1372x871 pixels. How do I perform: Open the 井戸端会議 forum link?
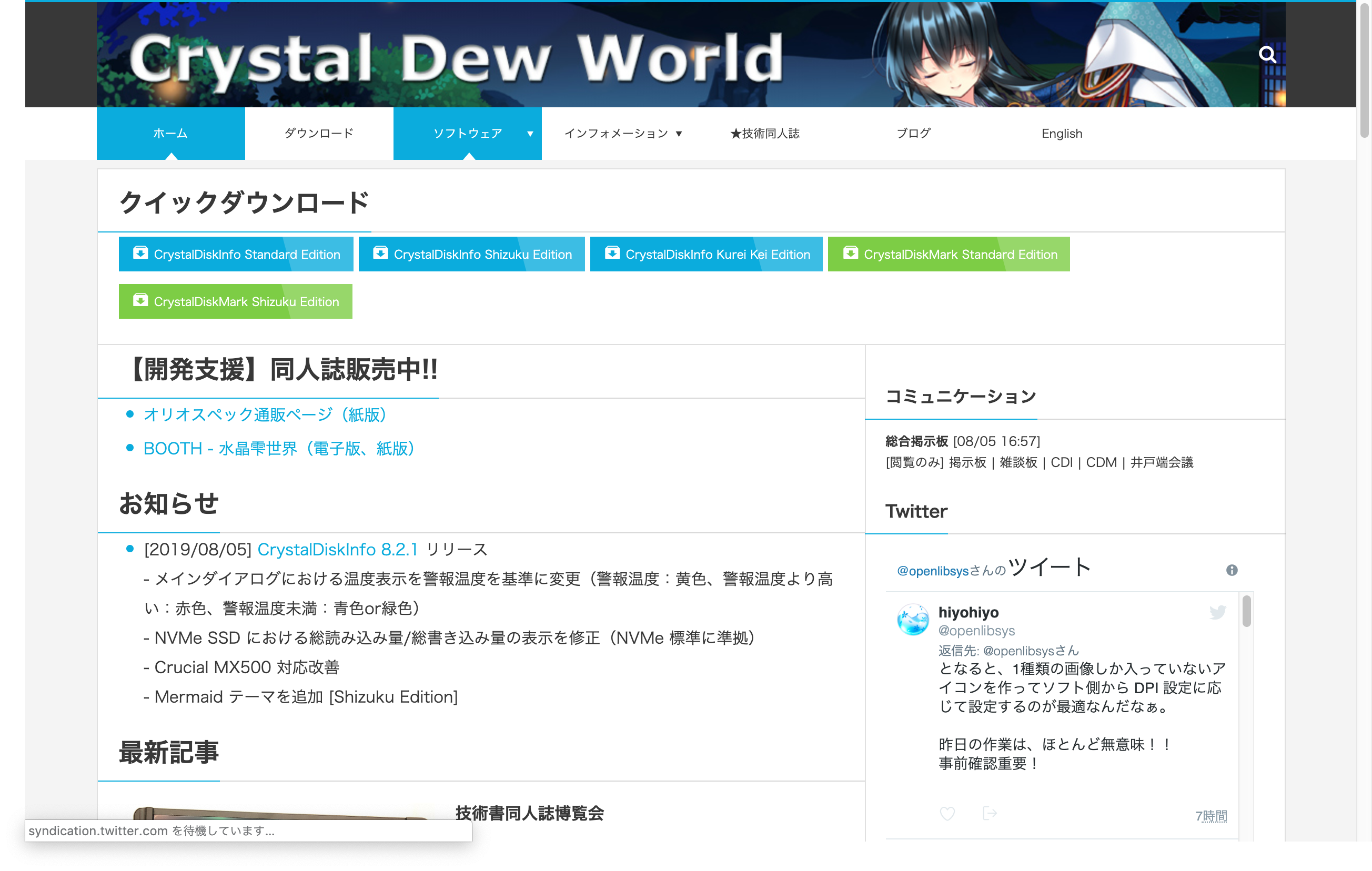click(1161, 462)
